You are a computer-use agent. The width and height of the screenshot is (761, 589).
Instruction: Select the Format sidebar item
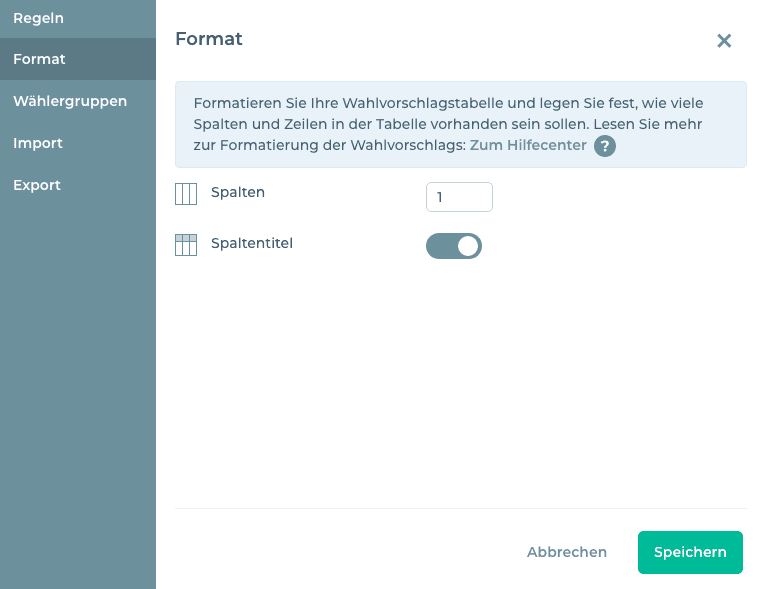pos(39,59)
